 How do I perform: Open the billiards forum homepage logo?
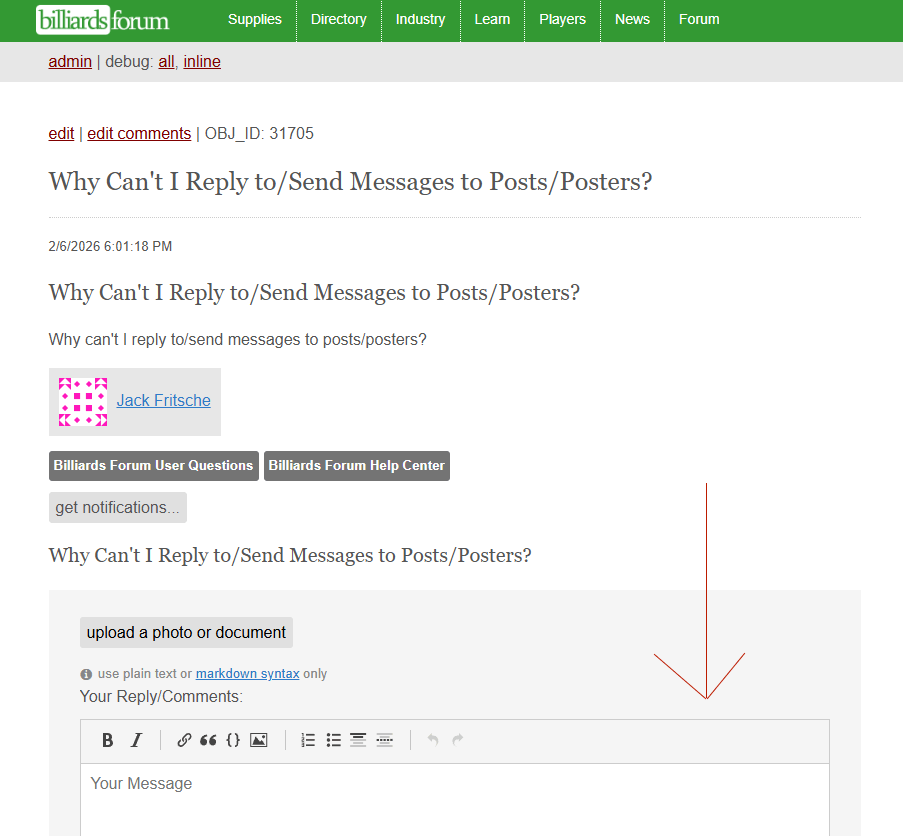(103, 19)
